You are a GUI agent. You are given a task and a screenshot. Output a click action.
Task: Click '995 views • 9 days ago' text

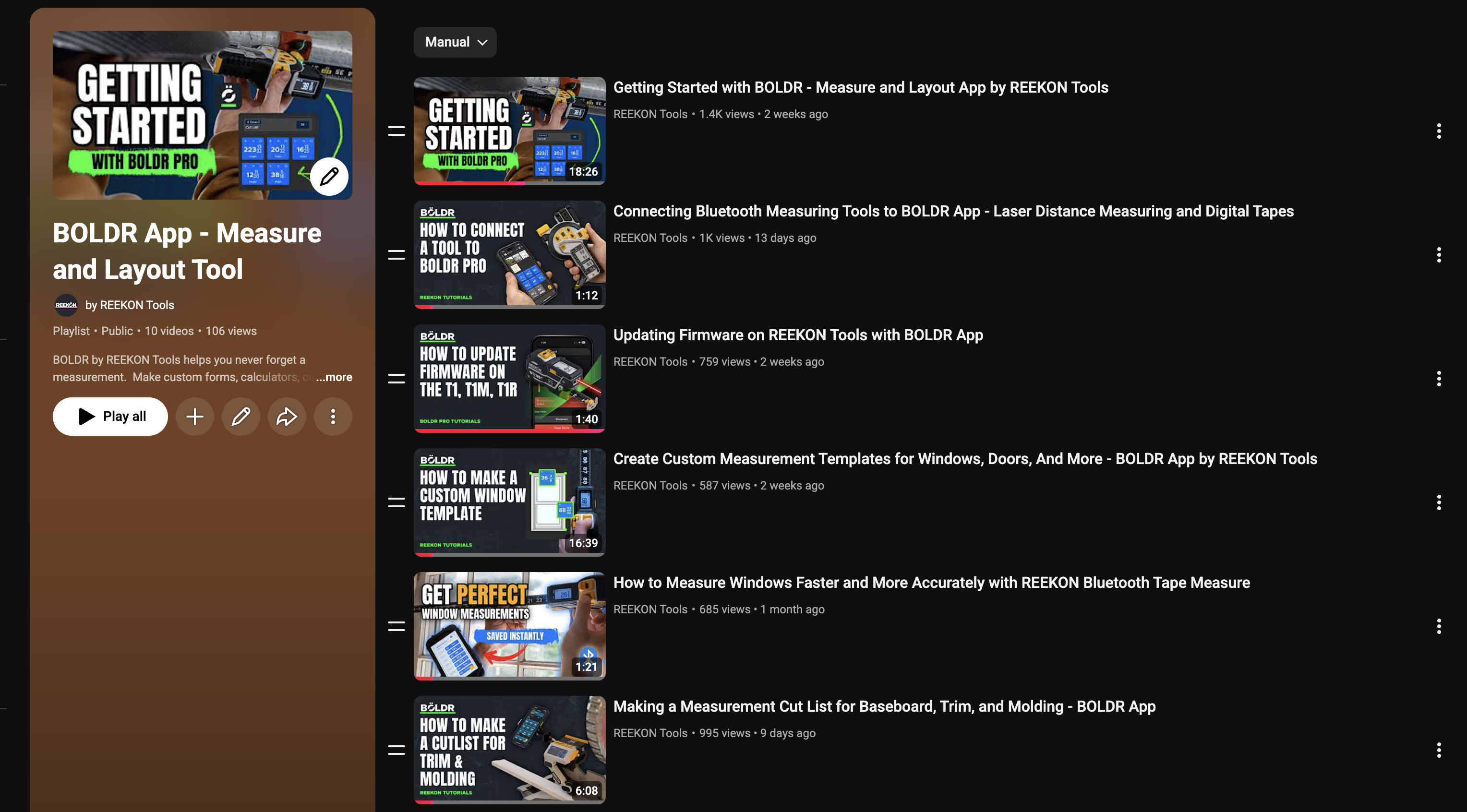pyautogui.click(x=758, y=733)
